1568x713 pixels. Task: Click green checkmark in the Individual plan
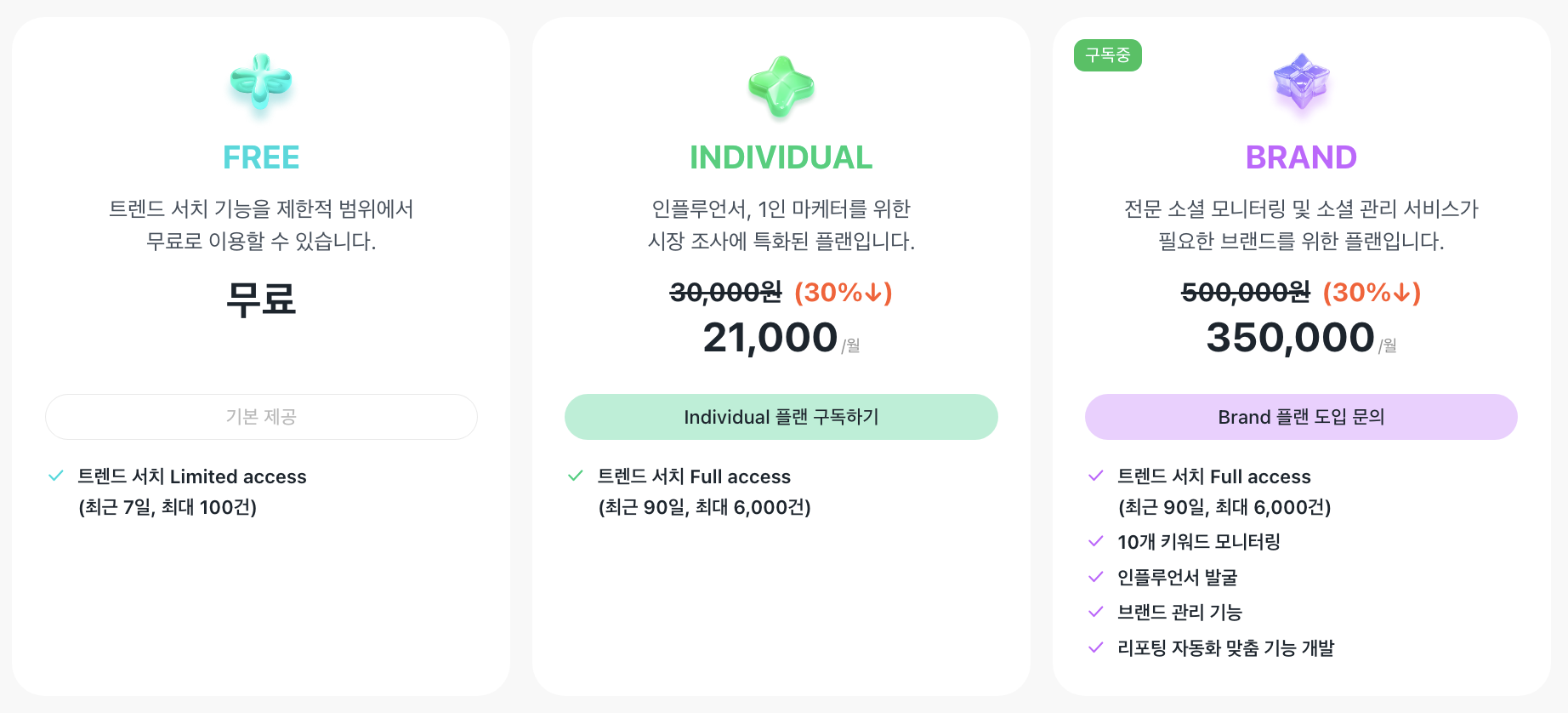(x=576, y=476)
